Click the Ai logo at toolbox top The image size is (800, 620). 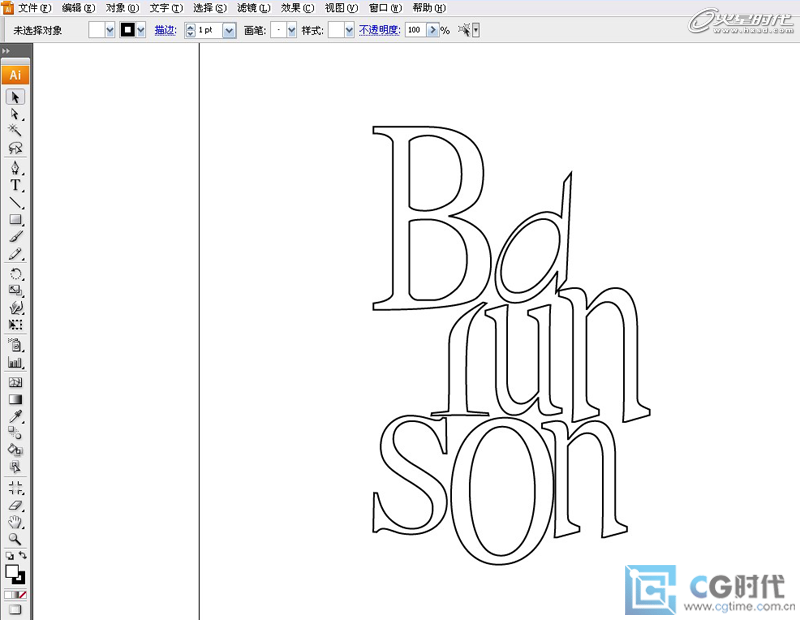(x=15, y=75)
